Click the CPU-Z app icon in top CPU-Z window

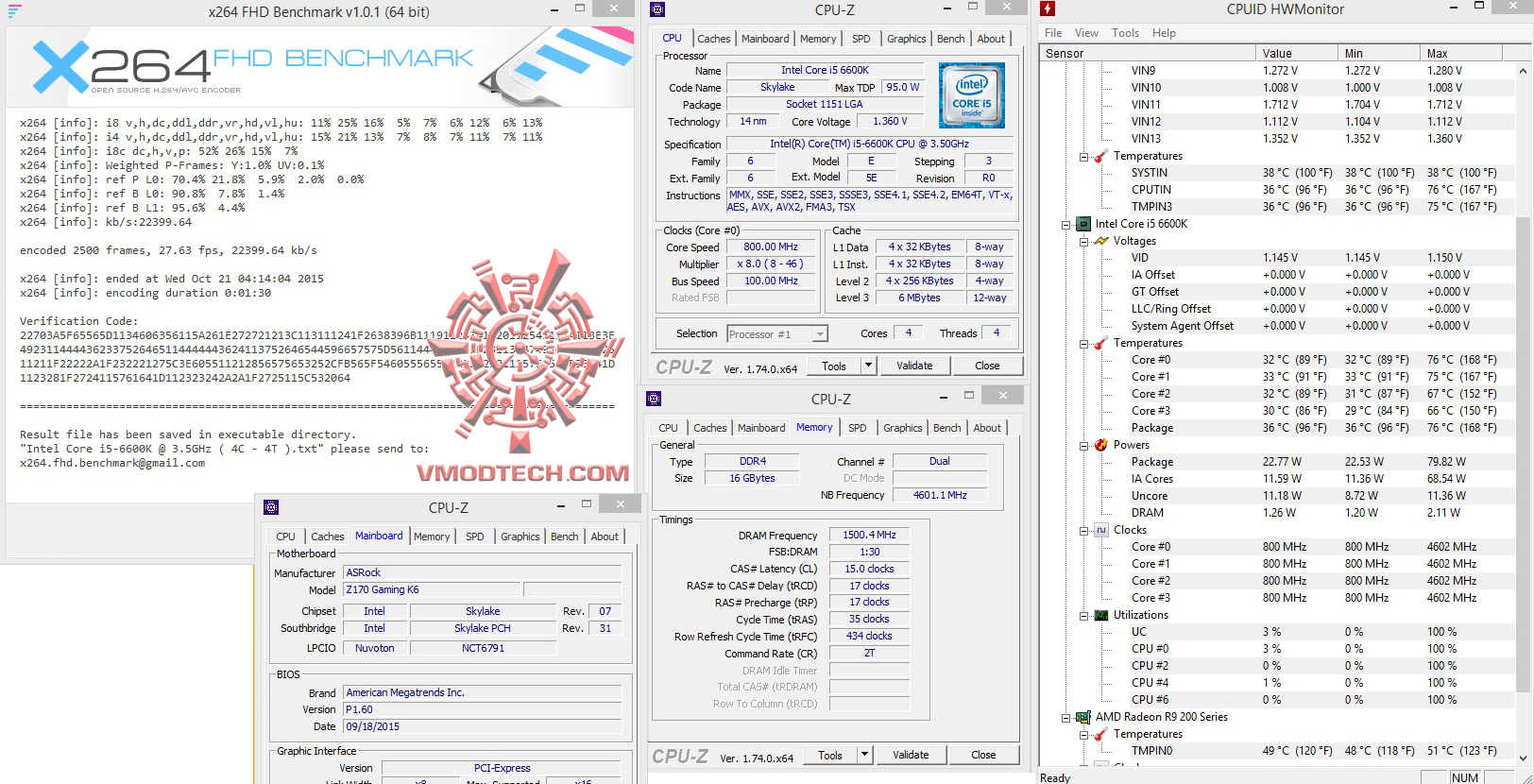coord(658,9)
